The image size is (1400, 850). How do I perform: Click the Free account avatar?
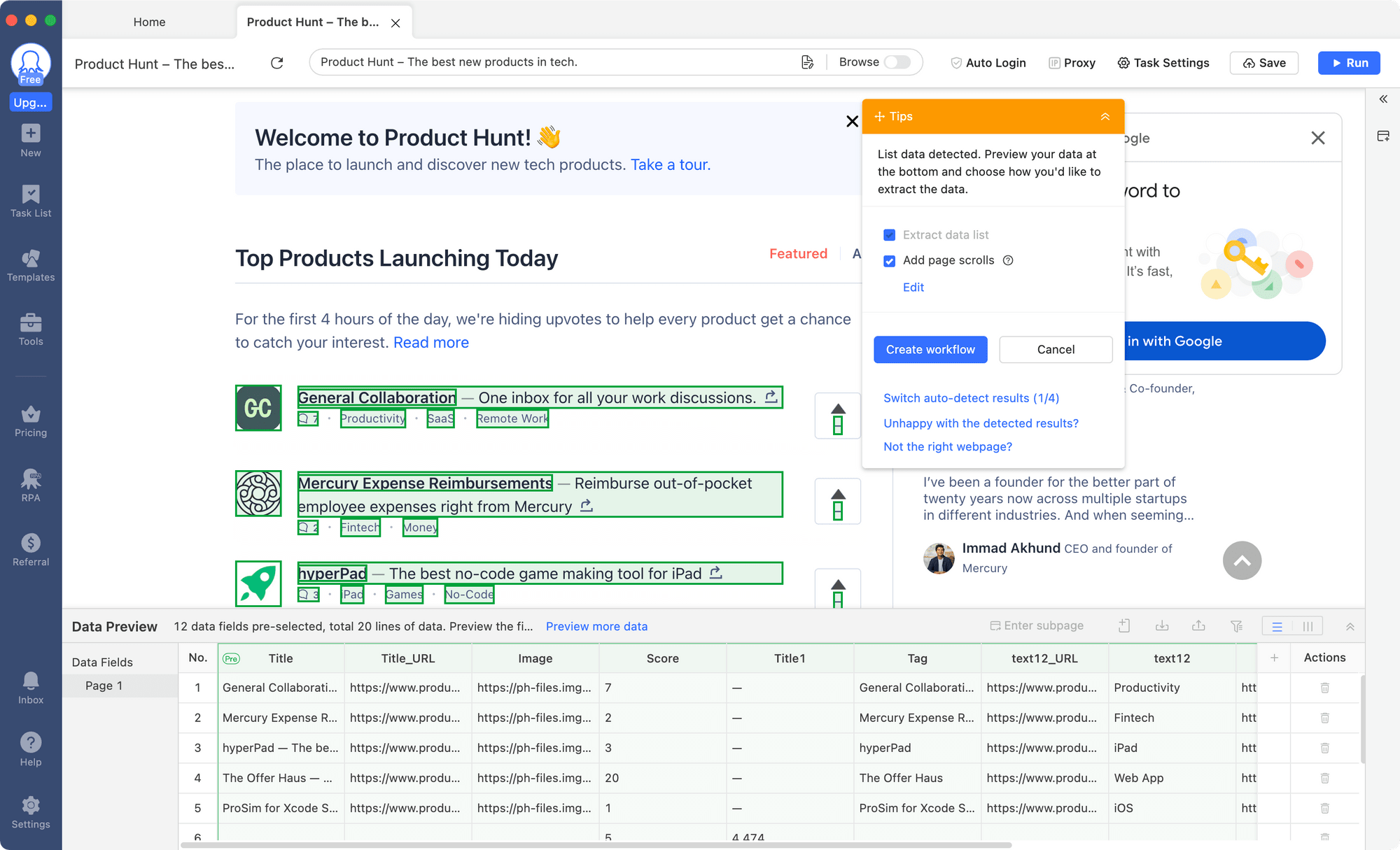[31, 64]
